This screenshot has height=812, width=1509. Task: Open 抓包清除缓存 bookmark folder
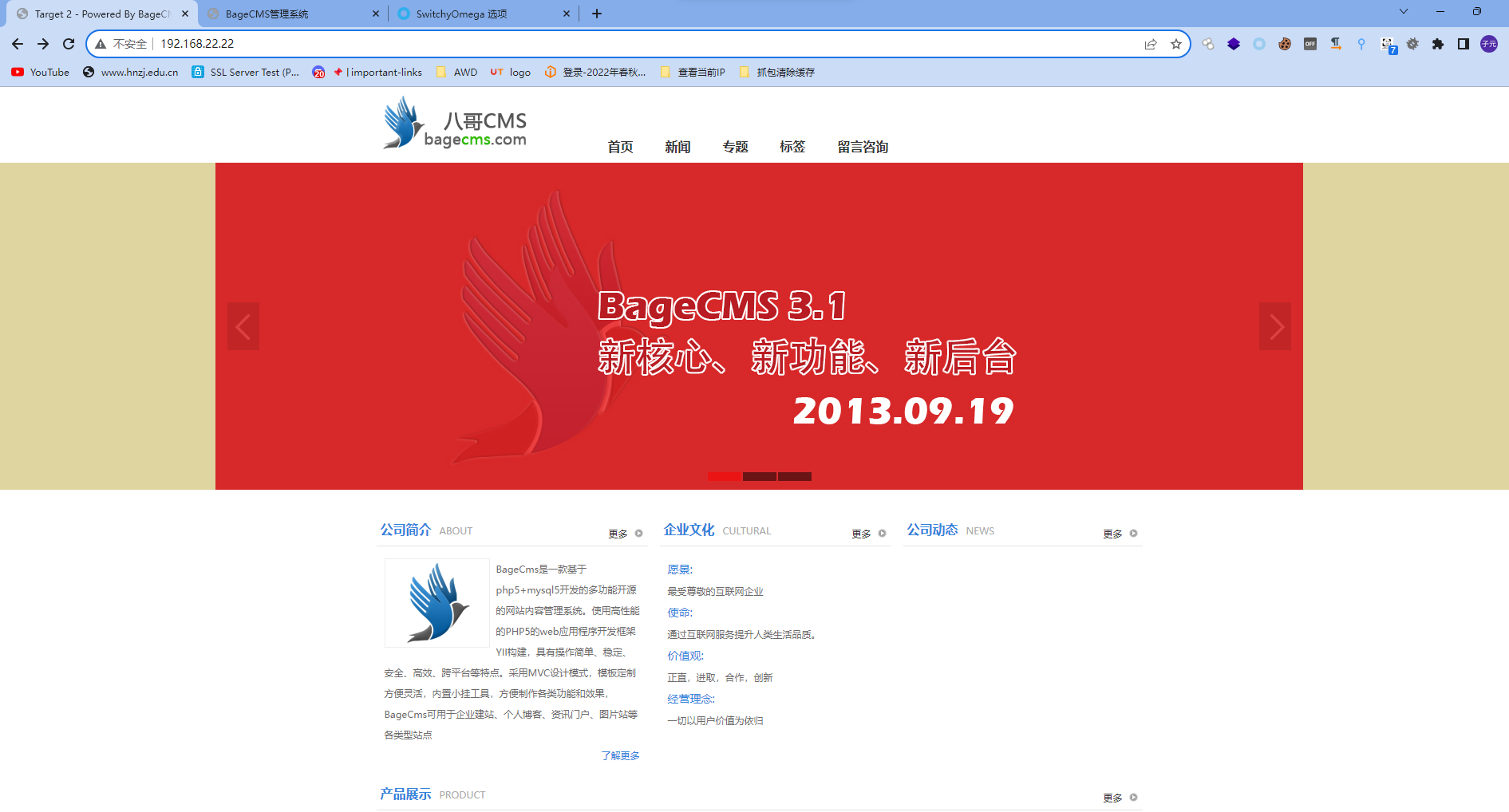tap(777, 72)
